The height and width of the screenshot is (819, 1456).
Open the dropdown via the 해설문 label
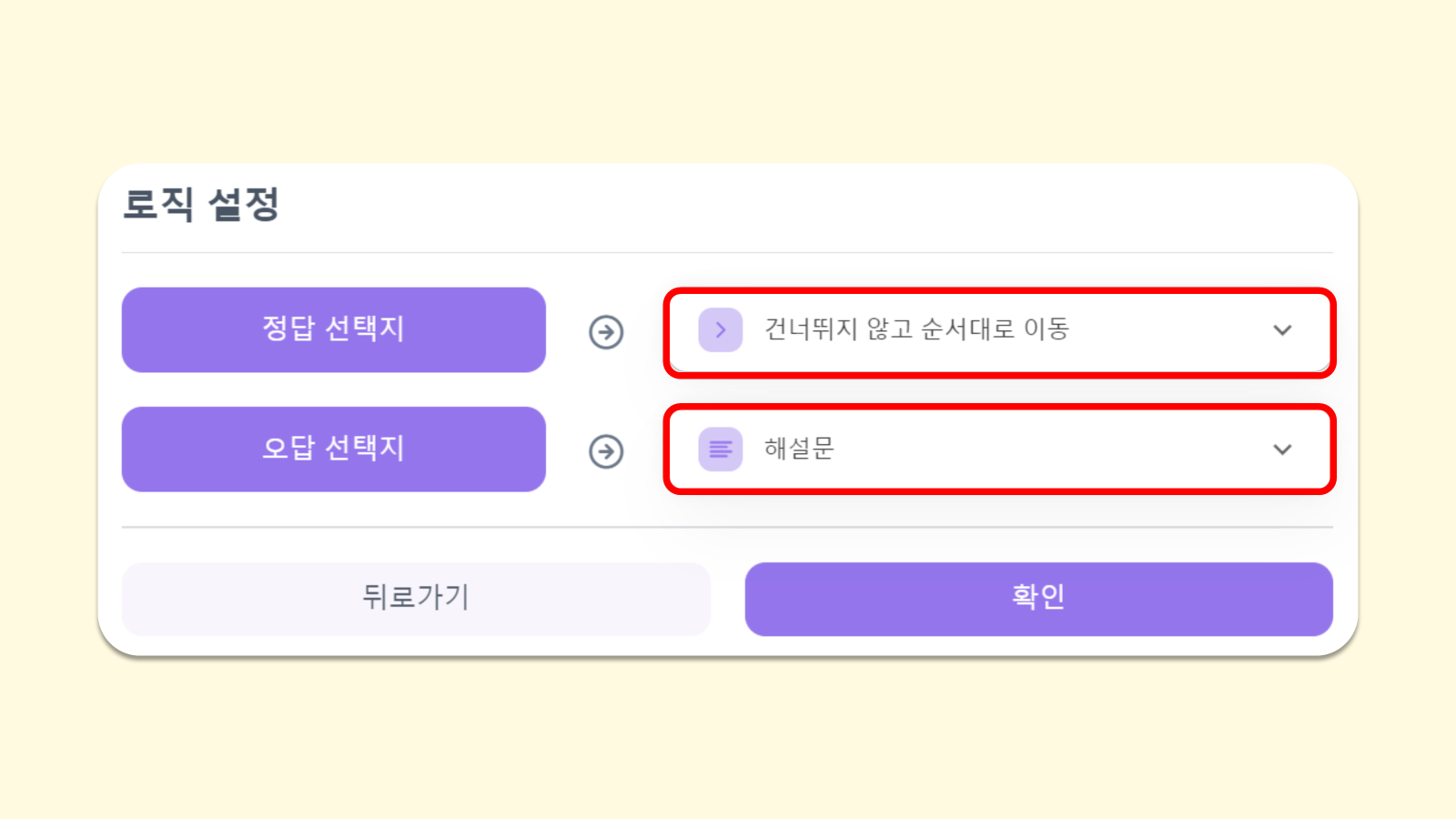tap(799, 450)
